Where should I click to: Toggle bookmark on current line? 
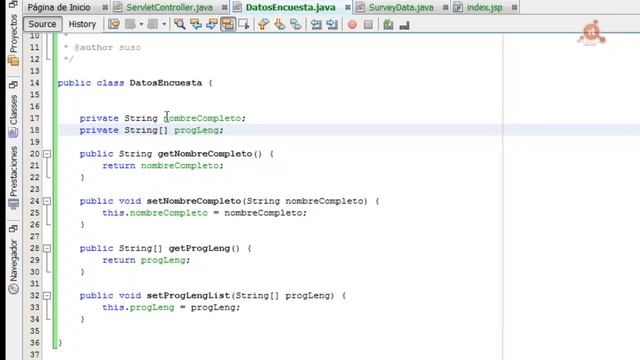(296, 24)
